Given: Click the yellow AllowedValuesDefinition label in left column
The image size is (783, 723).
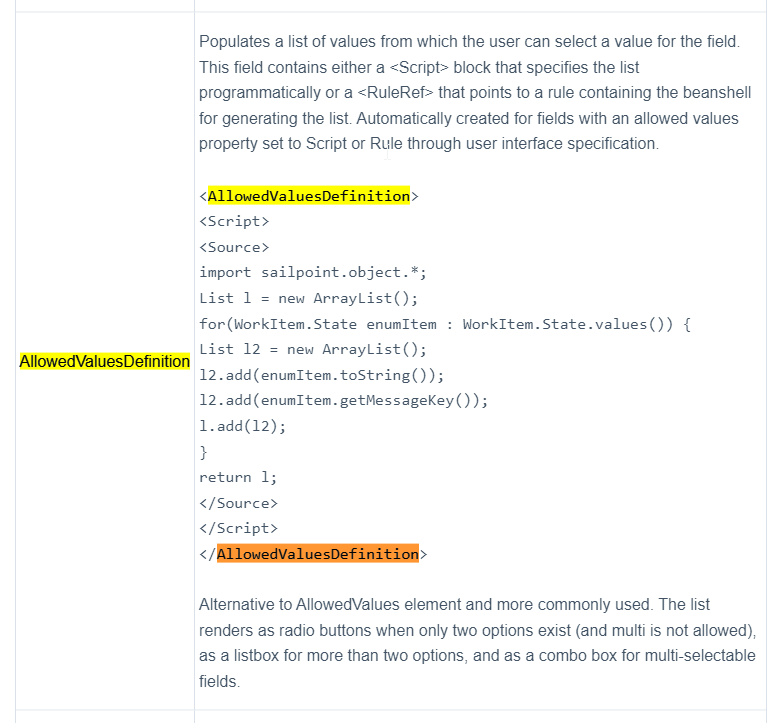Looking at the screenshot, I should coord(104,361).
